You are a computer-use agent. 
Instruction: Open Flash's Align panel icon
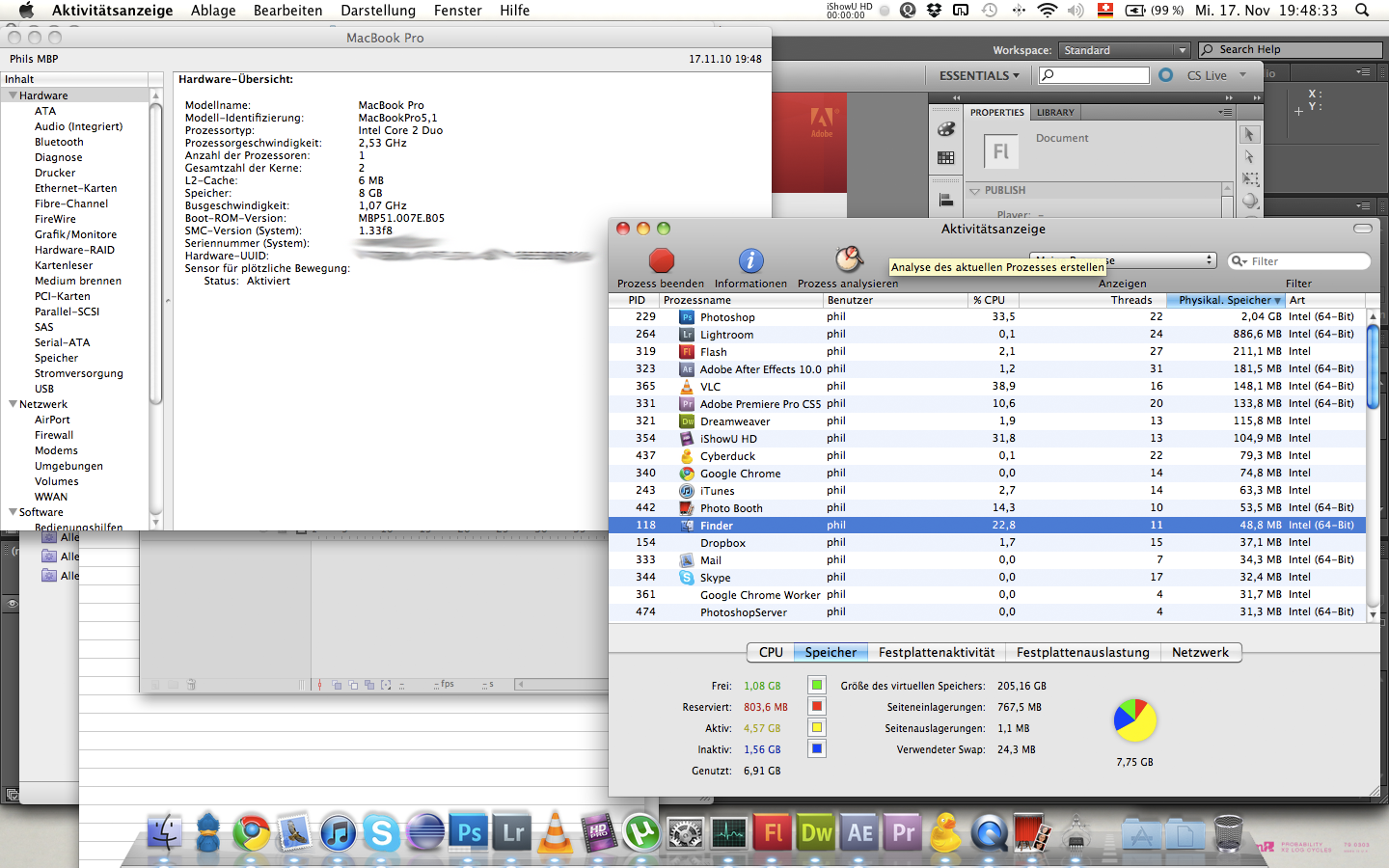pyautogui.click(x=946, y=200)
